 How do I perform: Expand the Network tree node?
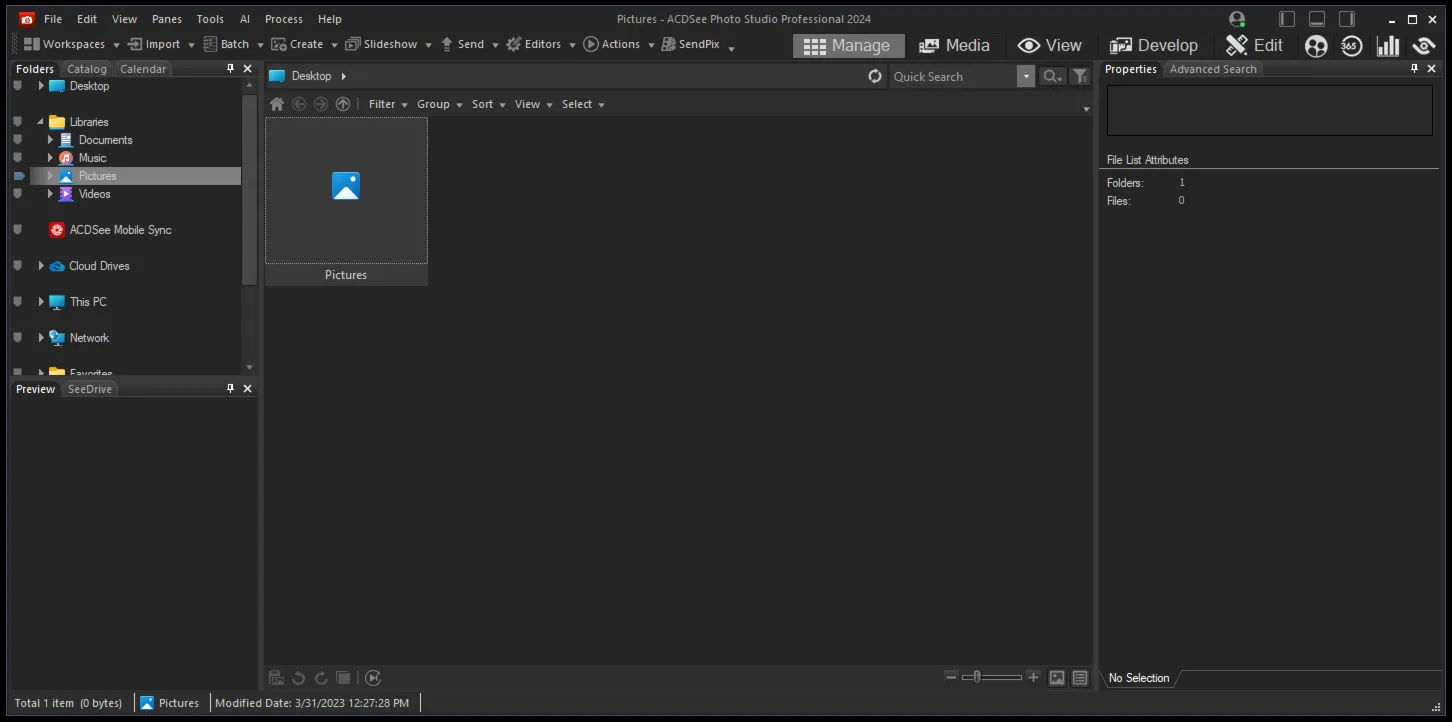[x=41, y=338]
